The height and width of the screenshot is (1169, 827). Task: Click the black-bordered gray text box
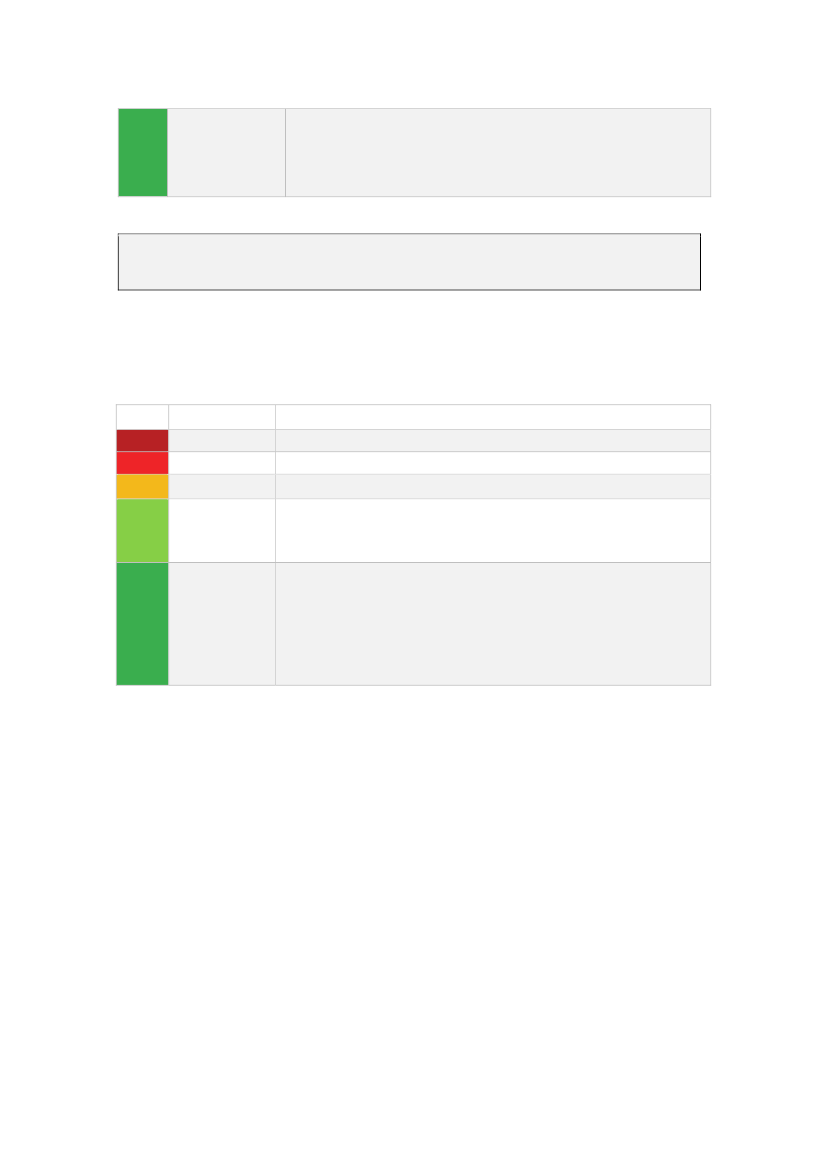pos(409,262)
